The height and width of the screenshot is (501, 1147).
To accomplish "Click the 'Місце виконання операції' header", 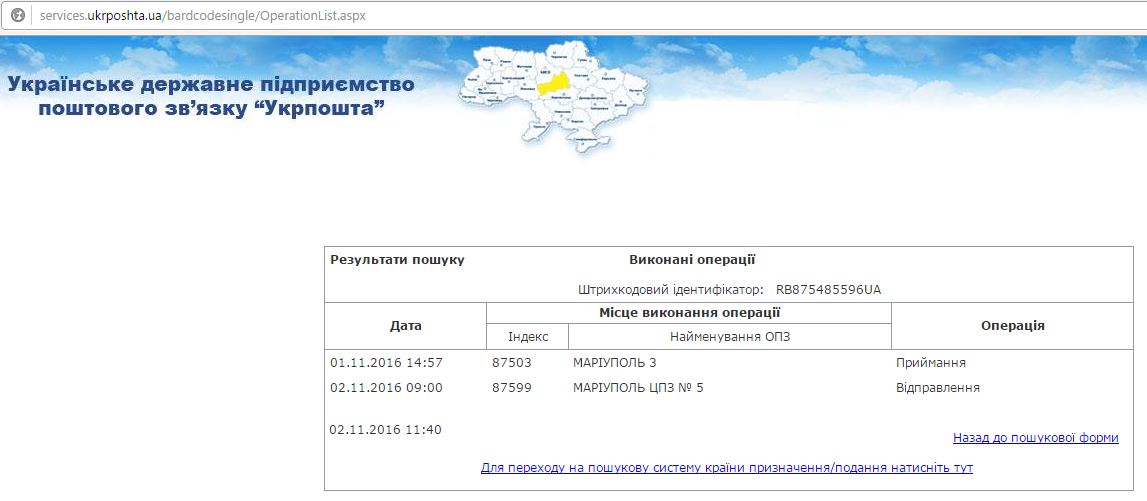I will coord(688,312).
